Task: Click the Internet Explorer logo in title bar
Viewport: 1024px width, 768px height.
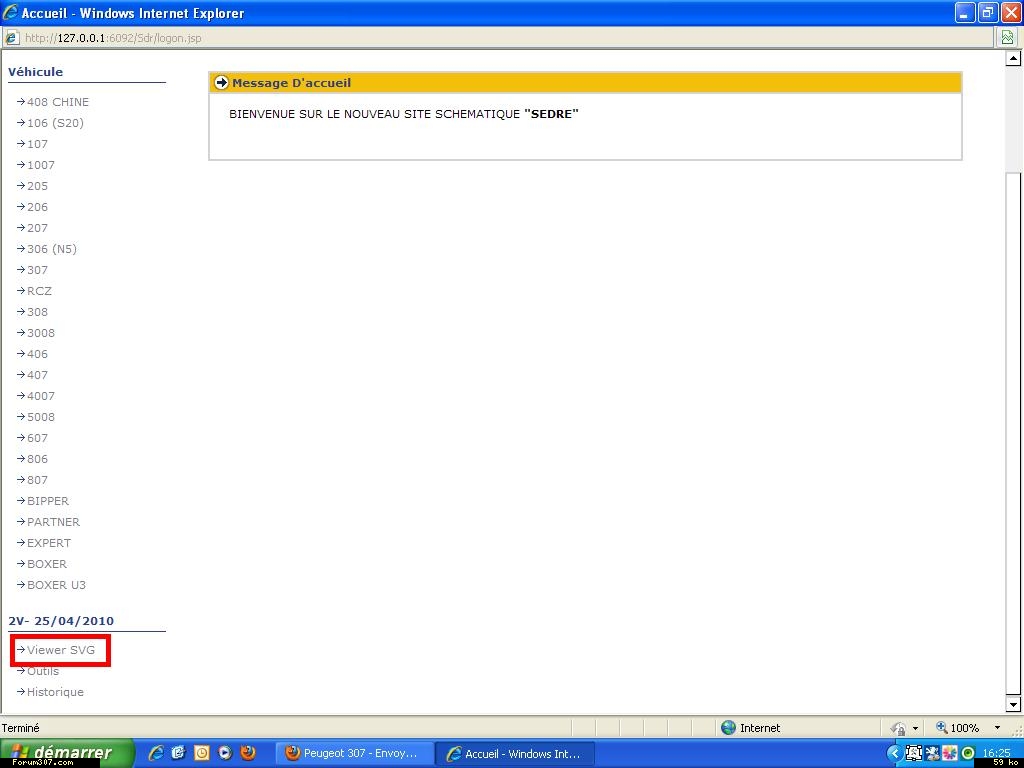Action: [x=10, y=12]
